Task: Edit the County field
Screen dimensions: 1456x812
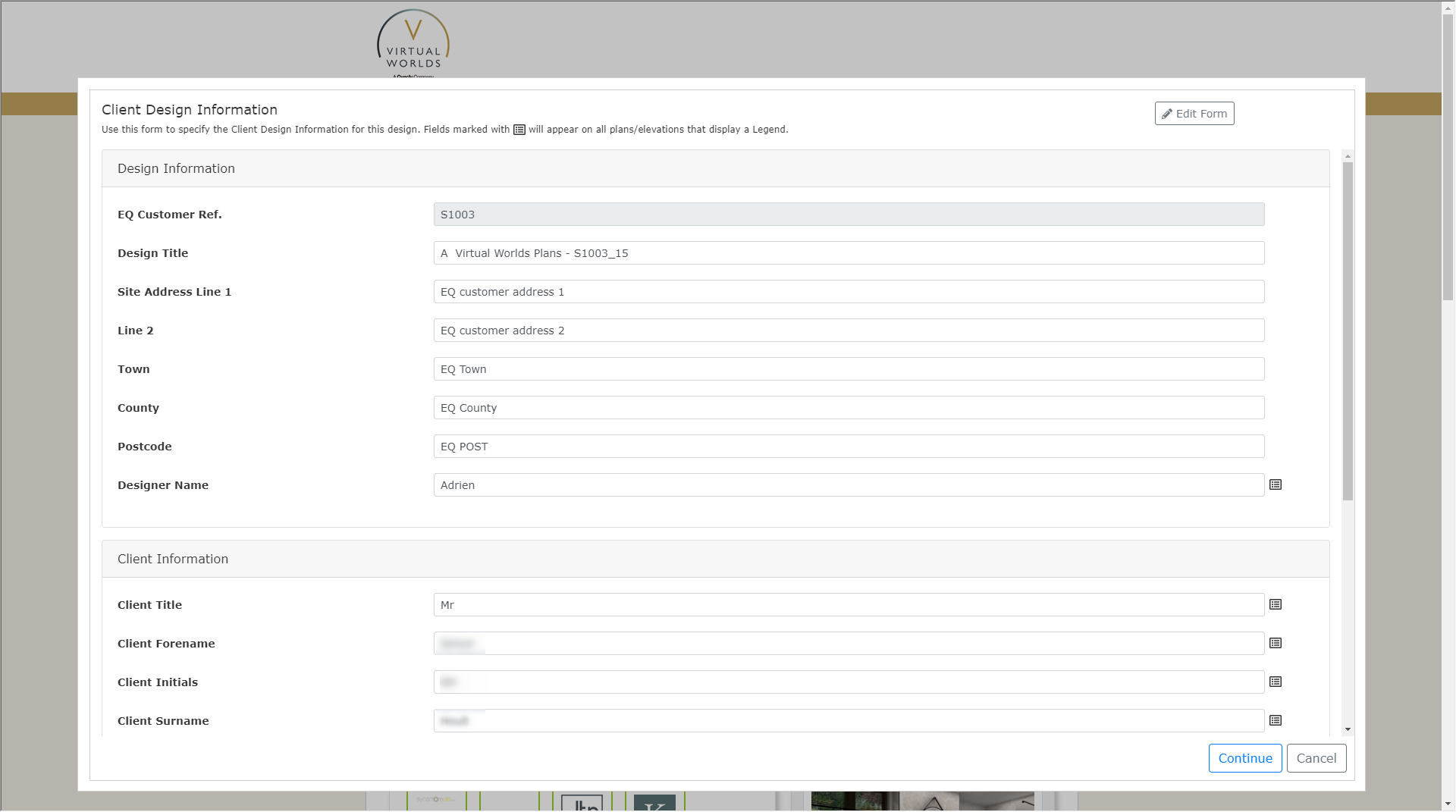Action: tap(849, 408)
